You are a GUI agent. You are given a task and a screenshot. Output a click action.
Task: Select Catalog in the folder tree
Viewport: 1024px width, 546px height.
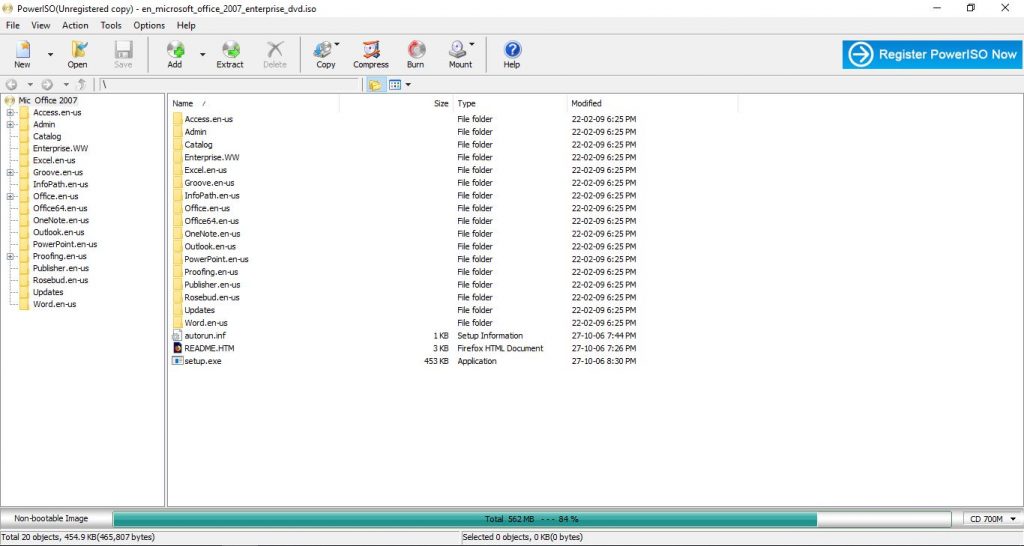tap(47, 136)
